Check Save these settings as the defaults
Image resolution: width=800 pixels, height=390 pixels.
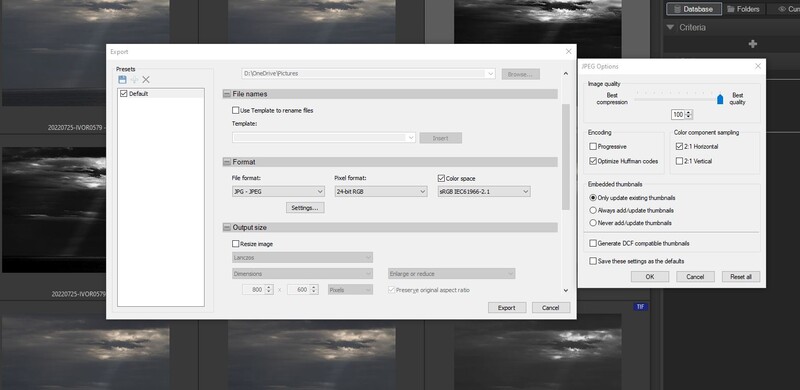tap(592, 261)
